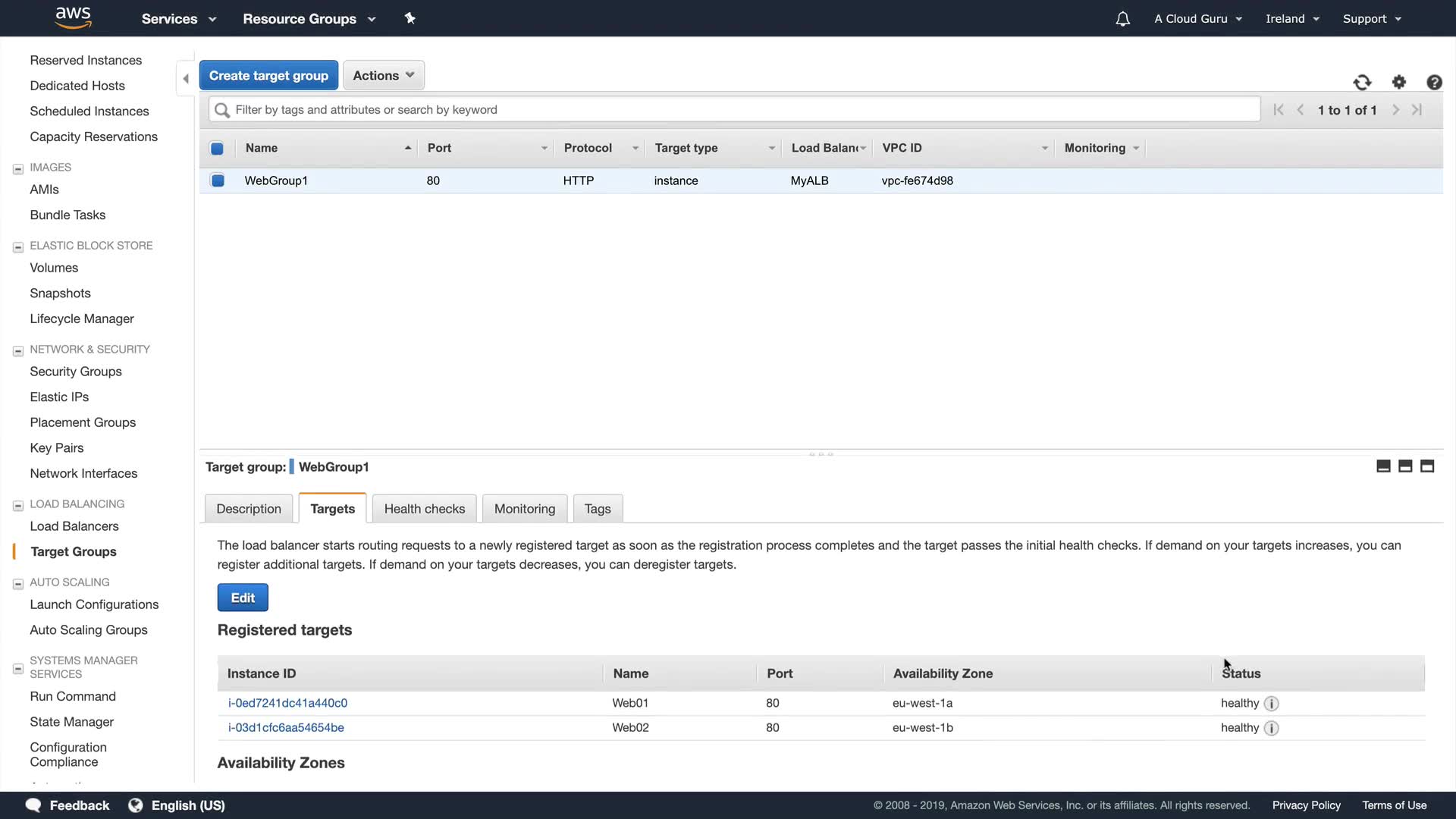Viewport: 1456px width, 819px height.
Task: Click the filter by tags search field
Action: 734,110
